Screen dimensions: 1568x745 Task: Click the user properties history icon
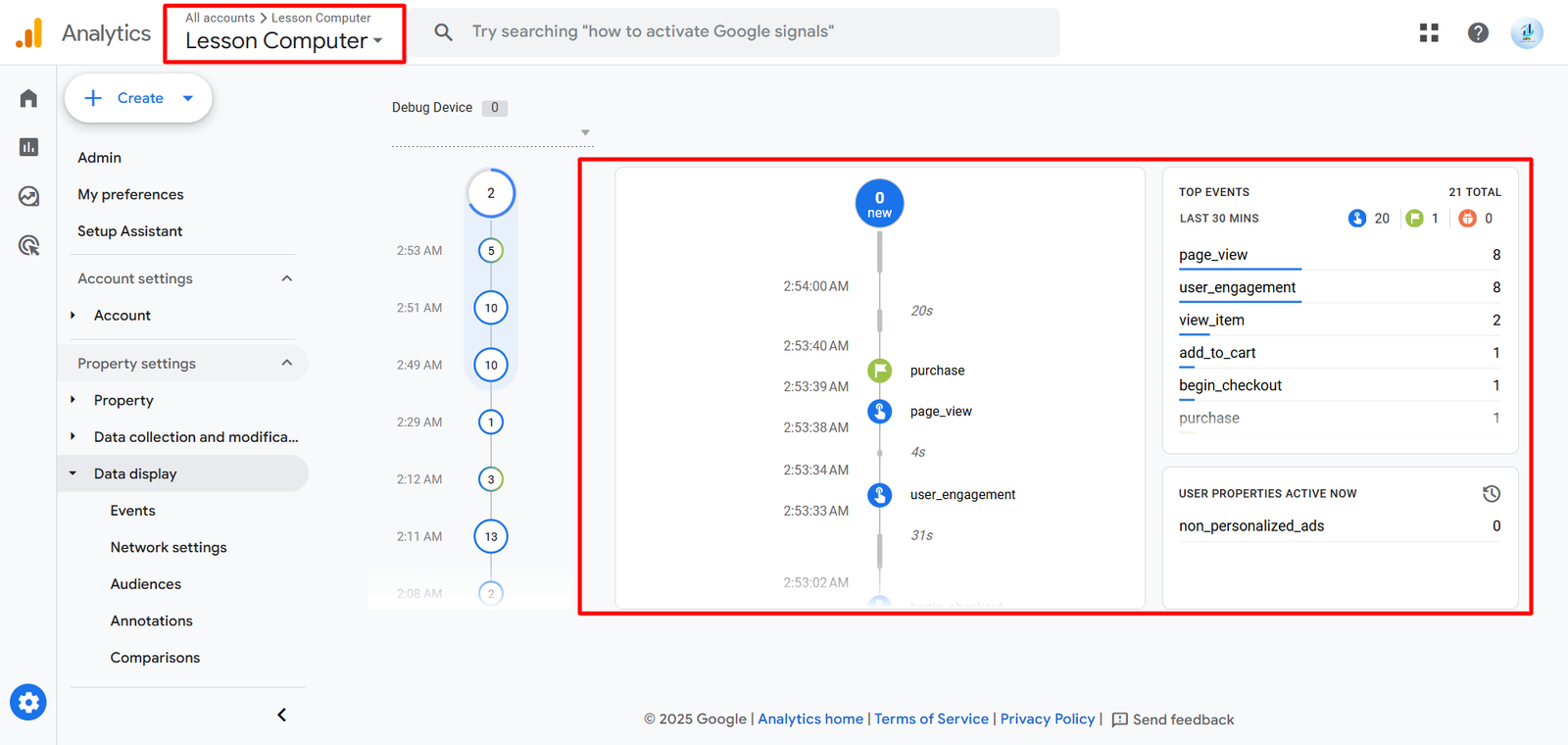[x=1491, y=494]
